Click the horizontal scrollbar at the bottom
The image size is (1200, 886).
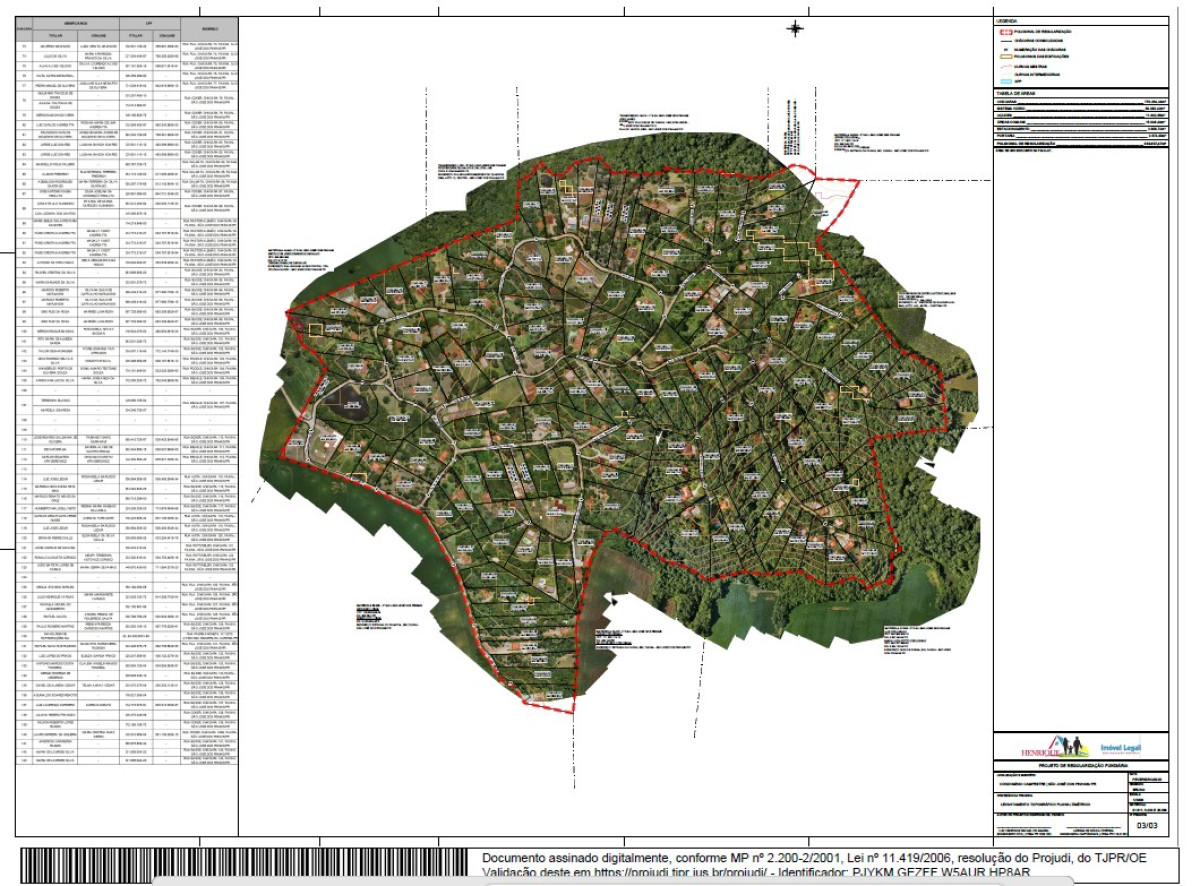pos(613,882)
